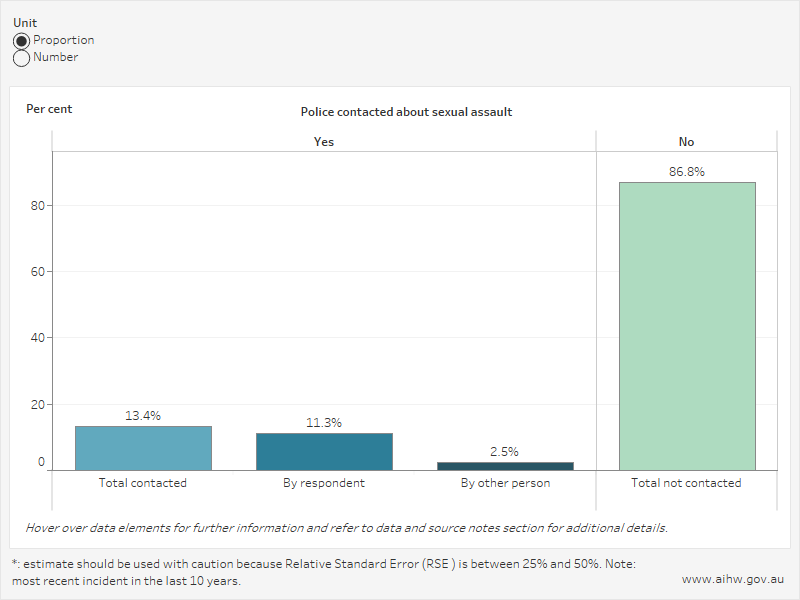800x600 pixels.
Task: Select the Proportion radio button
Action: coord(21,41)
